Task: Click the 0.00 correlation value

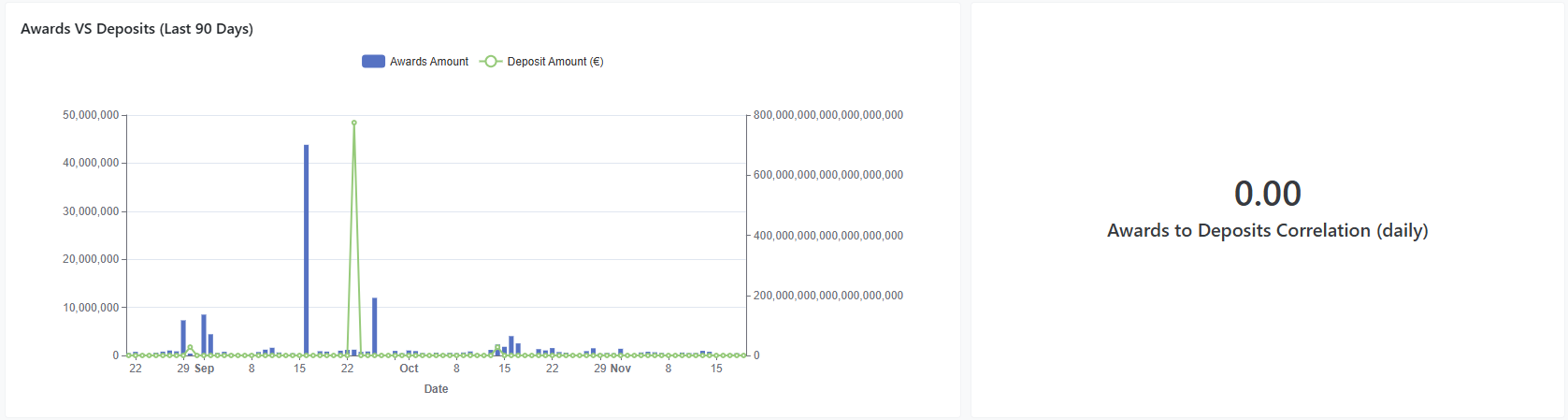Action: (1267, 194)
